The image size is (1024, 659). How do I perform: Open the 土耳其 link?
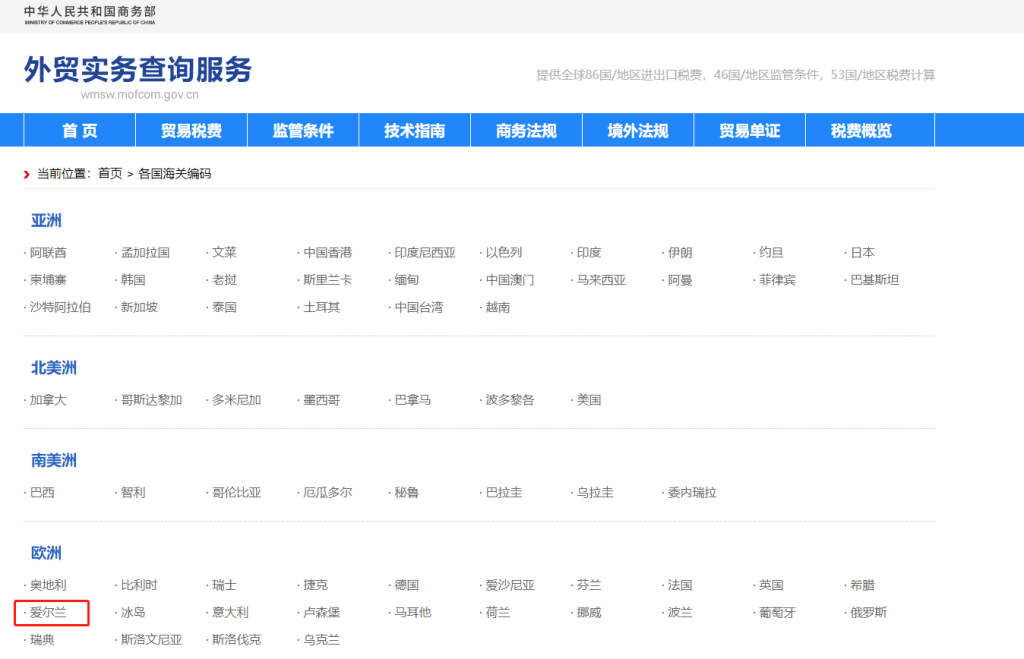tap(321, 308)
